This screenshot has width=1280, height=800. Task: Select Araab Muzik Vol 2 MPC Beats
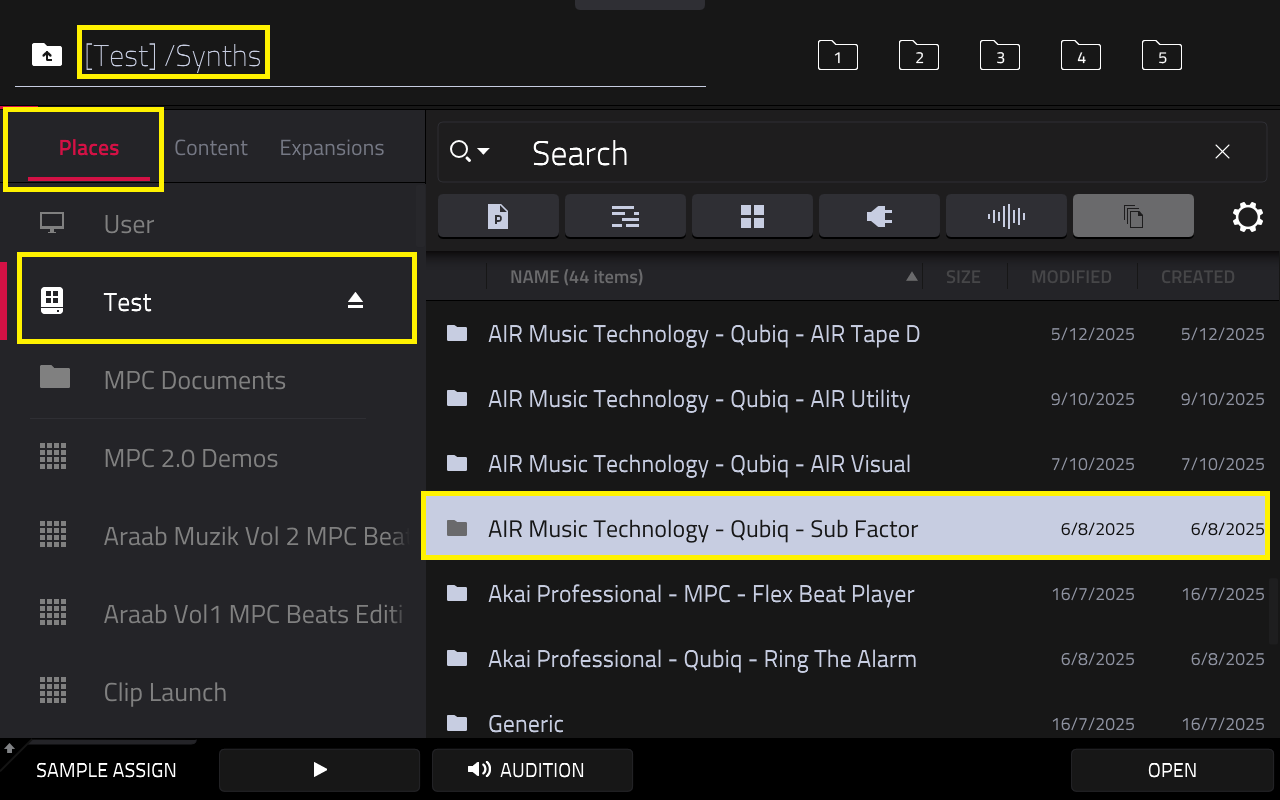click(213, 536)
